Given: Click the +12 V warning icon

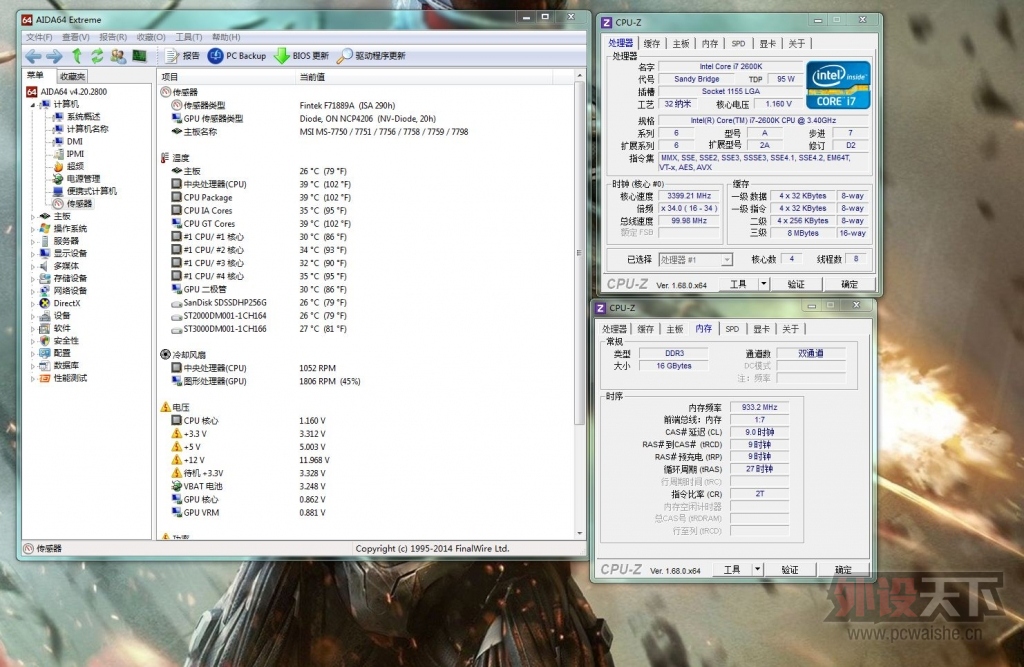Looking at the screenshot, I should 176,460.
